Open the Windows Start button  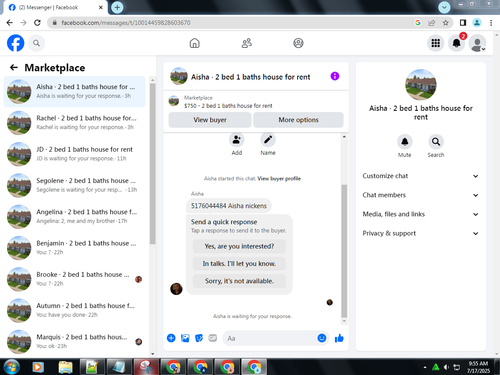[11, 367]
